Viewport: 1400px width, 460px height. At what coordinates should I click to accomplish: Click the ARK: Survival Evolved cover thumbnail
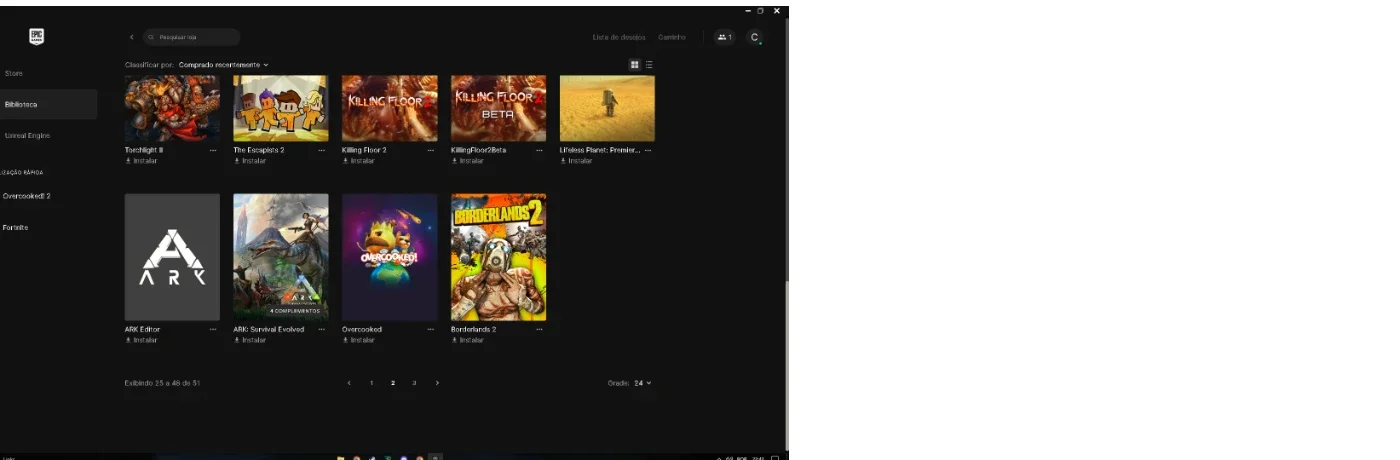281,257
